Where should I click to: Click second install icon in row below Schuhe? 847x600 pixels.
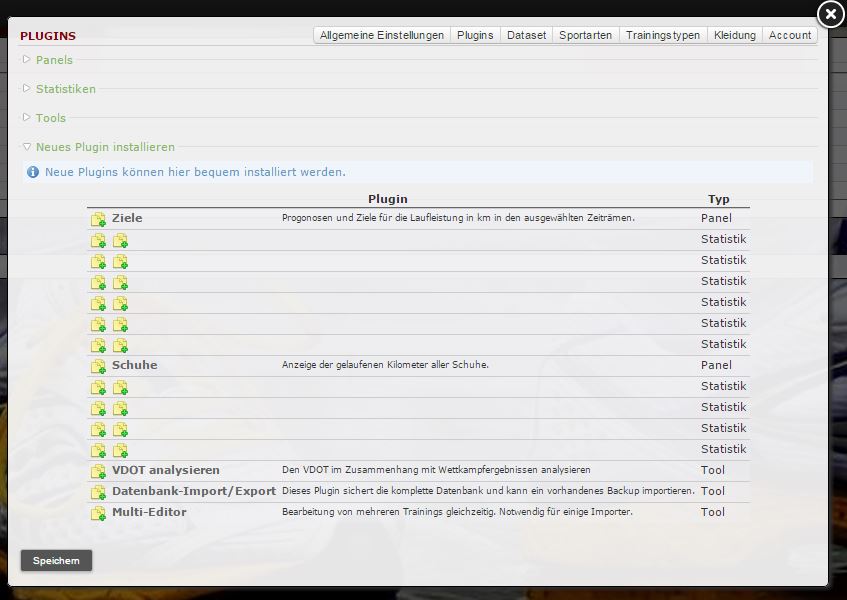120,387
